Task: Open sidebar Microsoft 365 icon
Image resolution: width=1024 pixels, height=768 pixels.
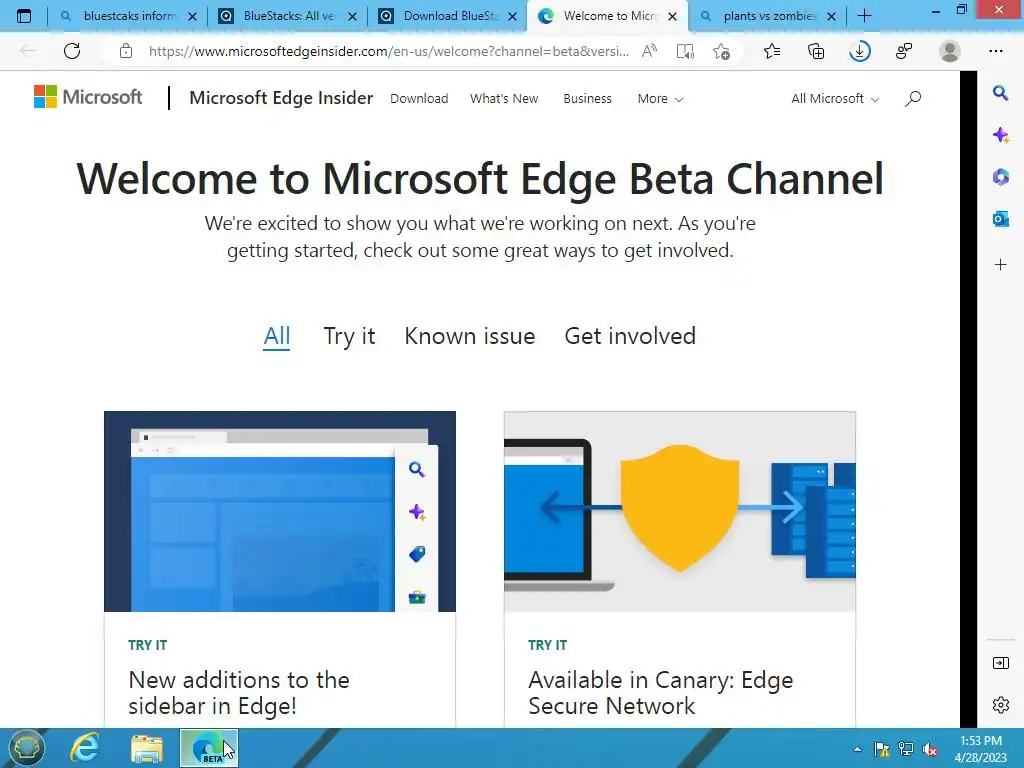Action: (x=1000, y=177)
